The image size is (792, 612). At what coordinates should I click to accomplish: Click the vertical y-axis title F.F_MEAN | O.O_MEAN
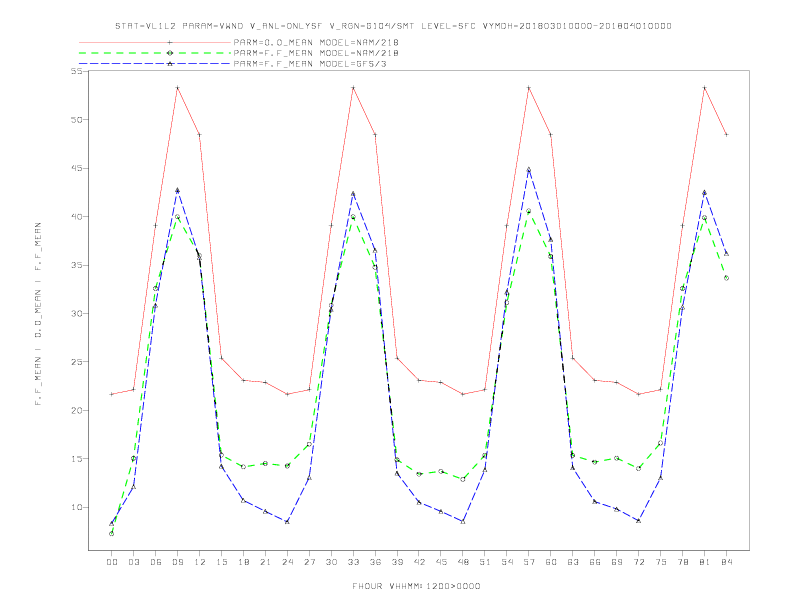pos(38,314)
